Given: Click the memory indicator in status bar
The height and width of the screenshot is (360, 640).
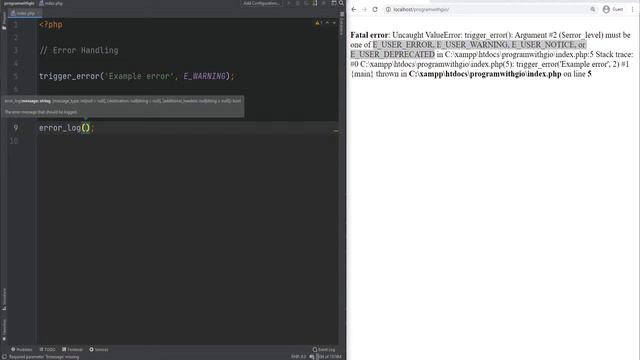Looking at the screenshot, I should pyautogui.click(x=330, y=357).
